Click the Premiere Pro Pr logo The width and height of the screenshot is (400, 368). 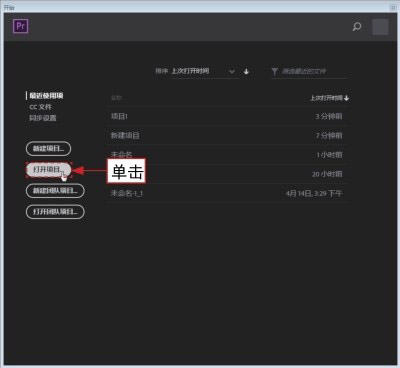point(20,26)
